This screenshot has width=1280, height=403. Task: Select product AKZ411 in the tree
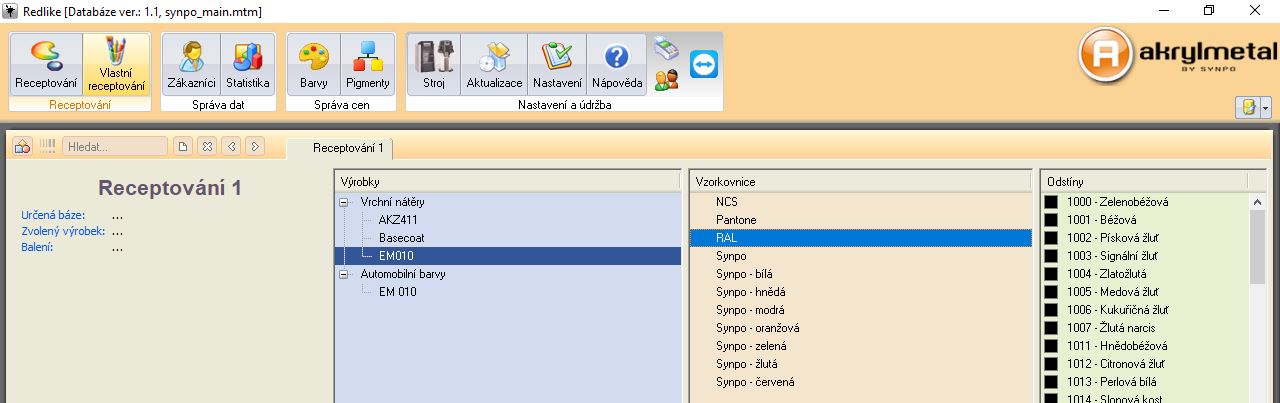(x=396, y=220)
